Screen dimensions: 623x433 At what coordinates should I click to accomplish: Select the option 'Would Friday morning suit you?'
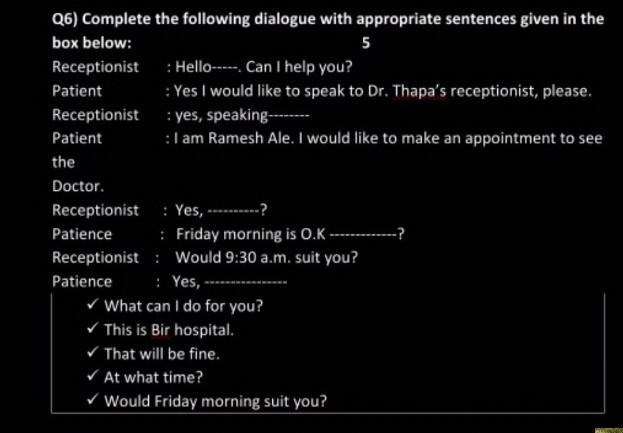tap(215, 401)
